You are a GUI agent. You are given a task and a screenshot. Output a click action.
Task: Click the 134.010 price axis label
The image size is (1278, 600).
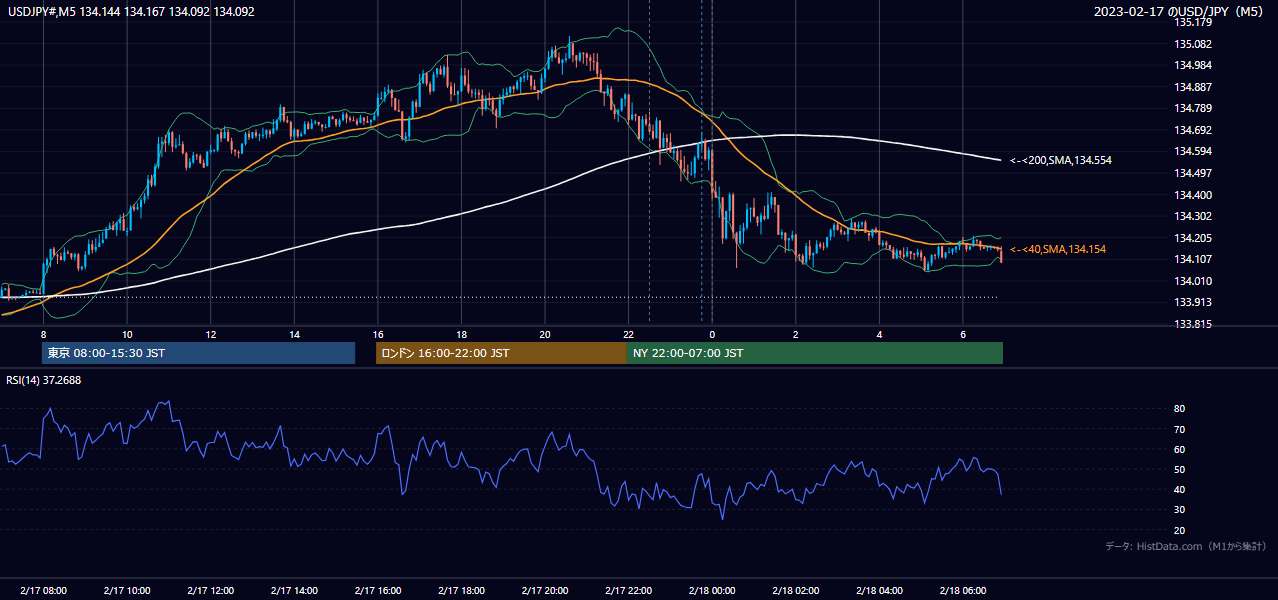tap(1193, 281)
